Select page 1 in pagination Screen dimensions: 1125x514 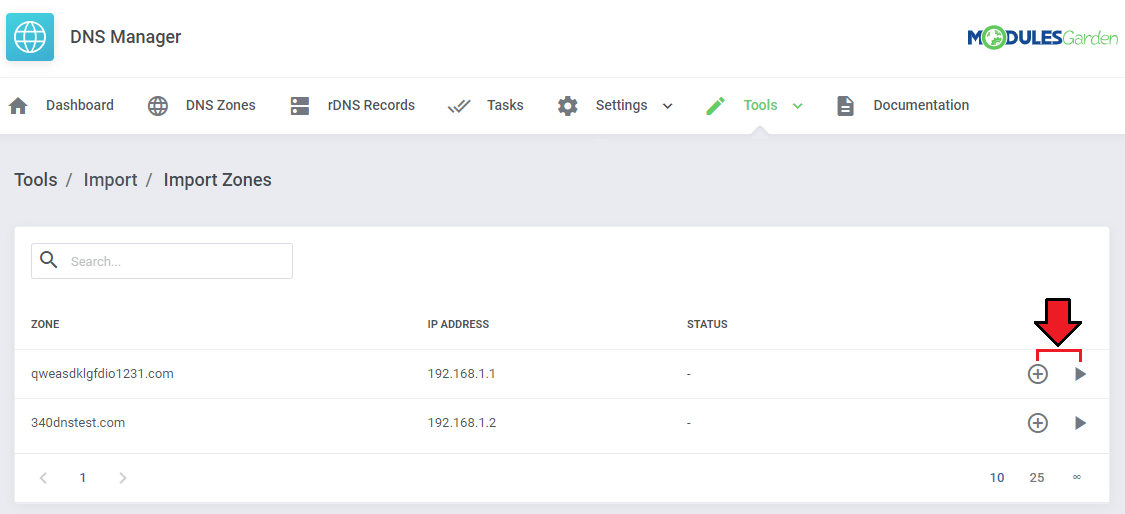pyautogui.click(x=83, y=477)
